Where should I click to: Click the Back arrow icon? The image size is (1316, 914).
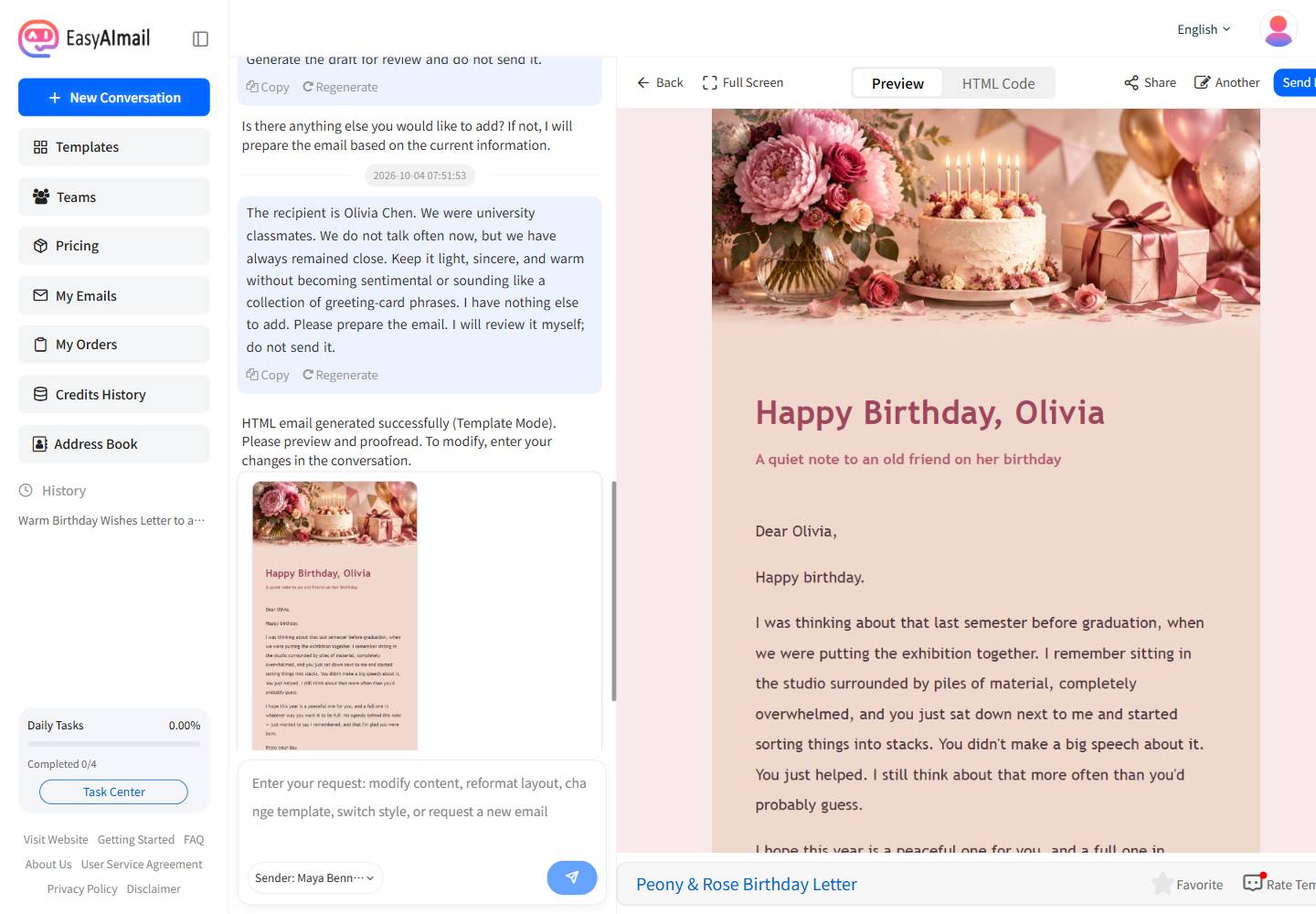643,82
